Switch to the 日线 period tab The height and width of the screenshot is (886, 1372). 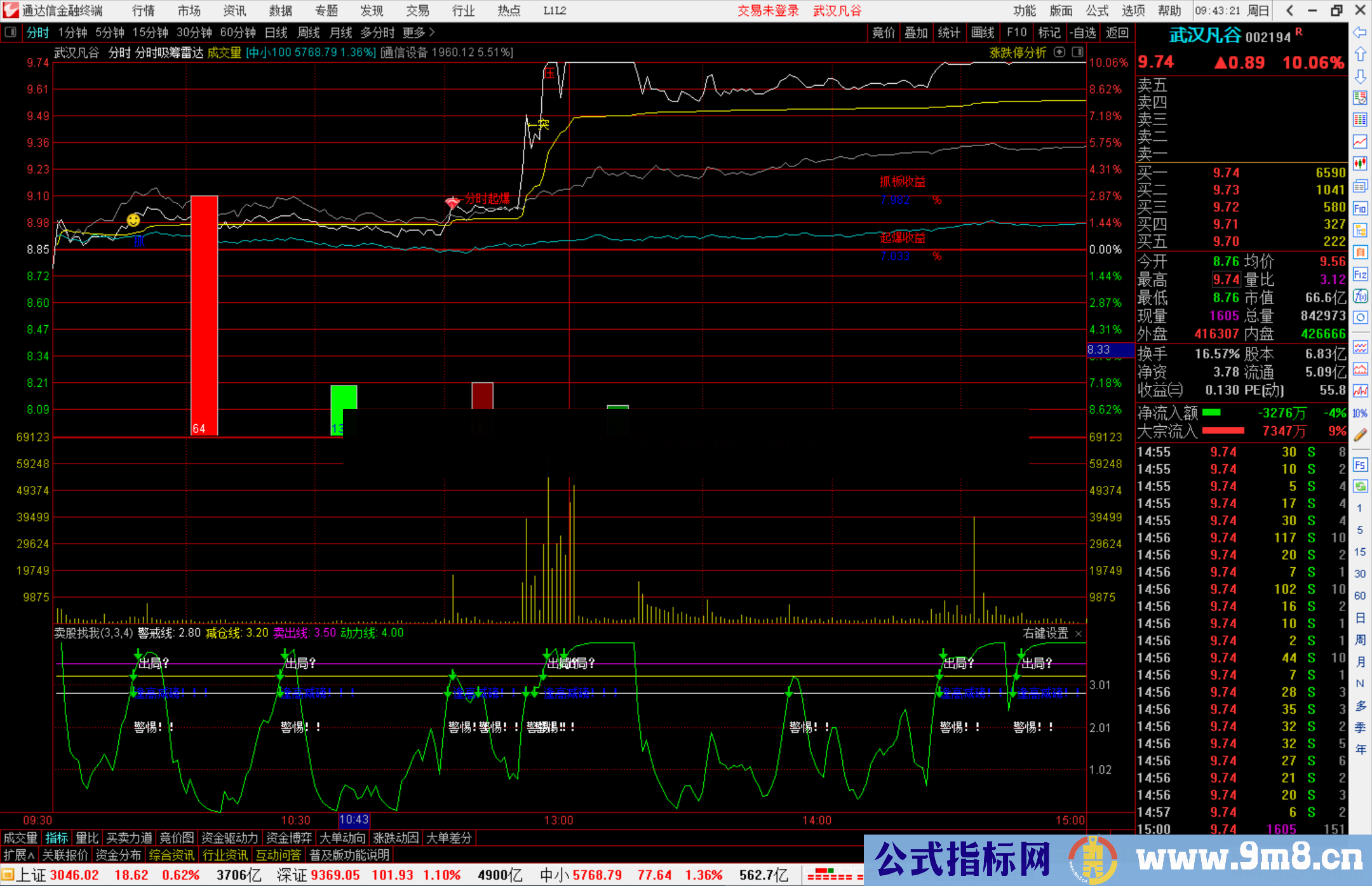(276, 32)
